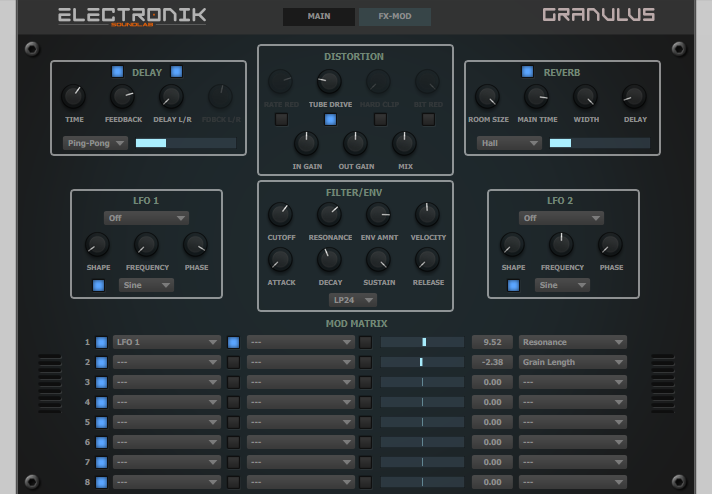Toggle the button left of DELAY title
Image resolution: width=712 pixels, height=494 pixels.
click(x=118, y=72)
